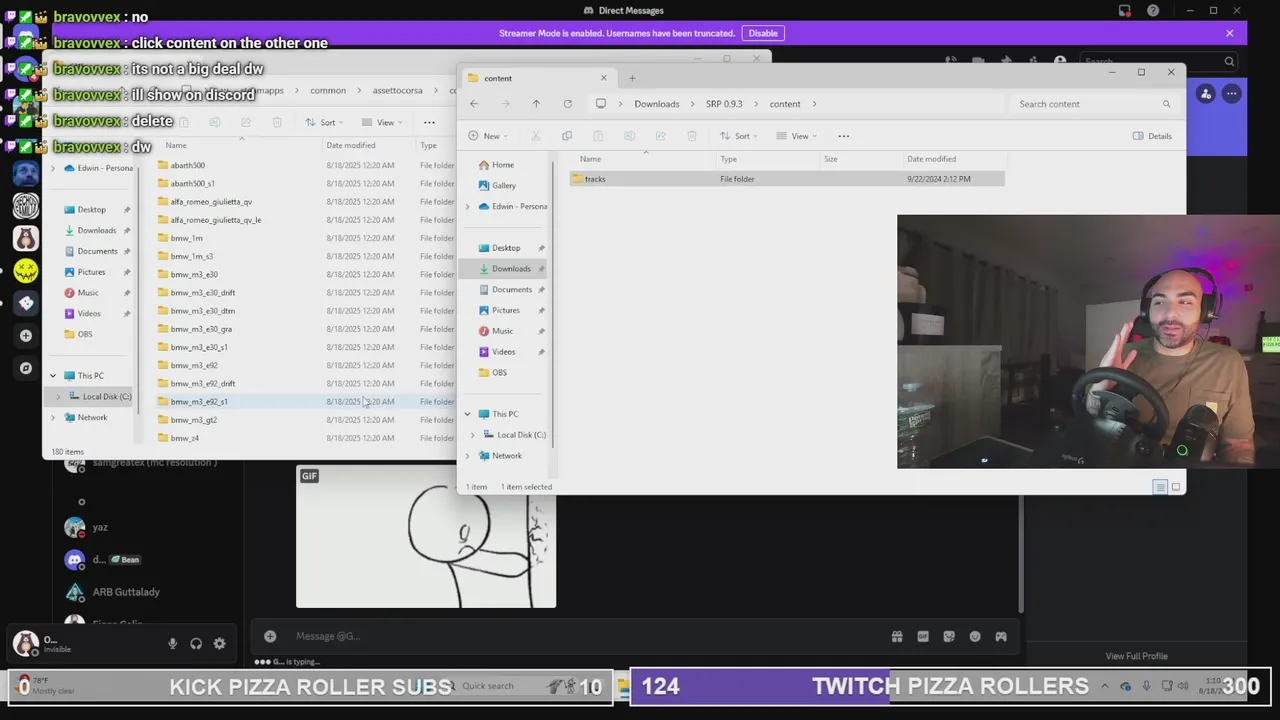The image size is (1280, 720).
Task: Open the New dropdown in content window
Action: pos(489,136)
